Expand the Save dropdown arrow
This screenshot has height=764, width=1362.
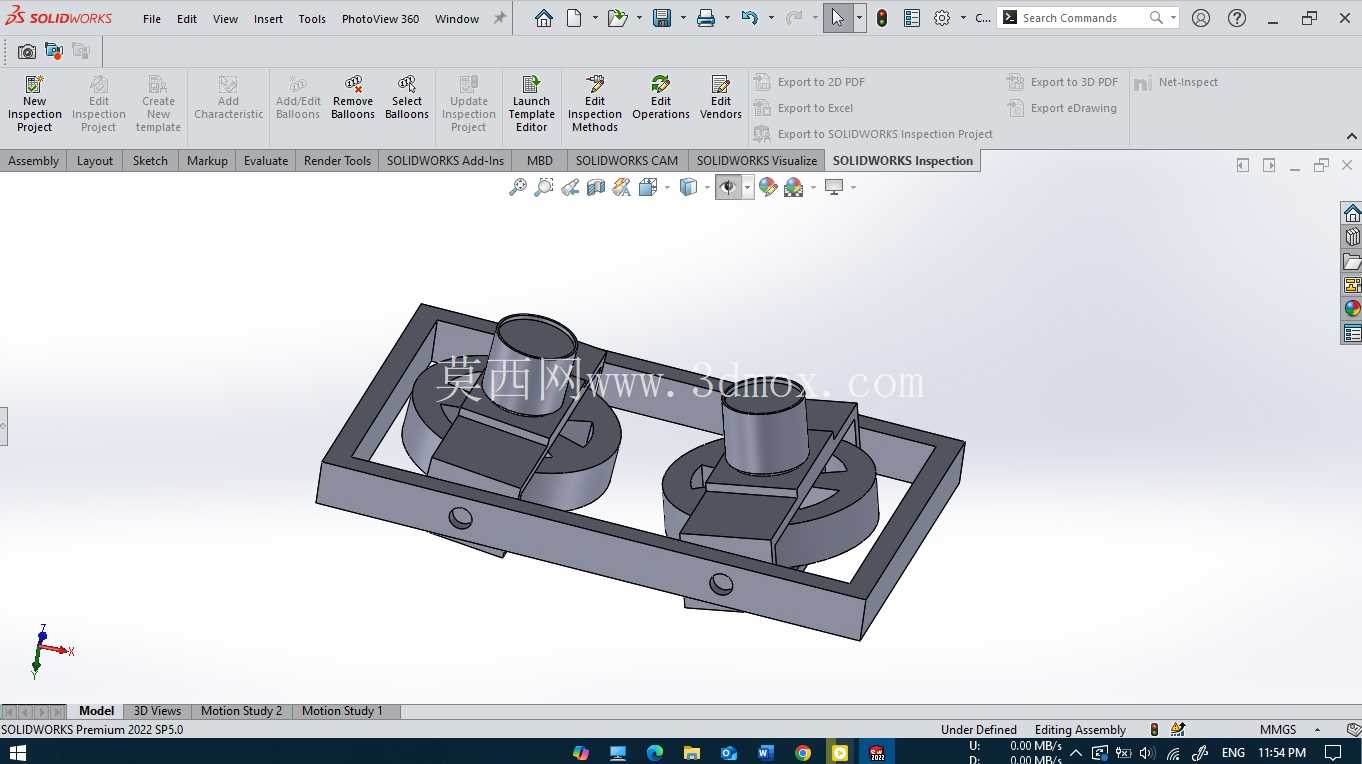[x=683, y=18]
